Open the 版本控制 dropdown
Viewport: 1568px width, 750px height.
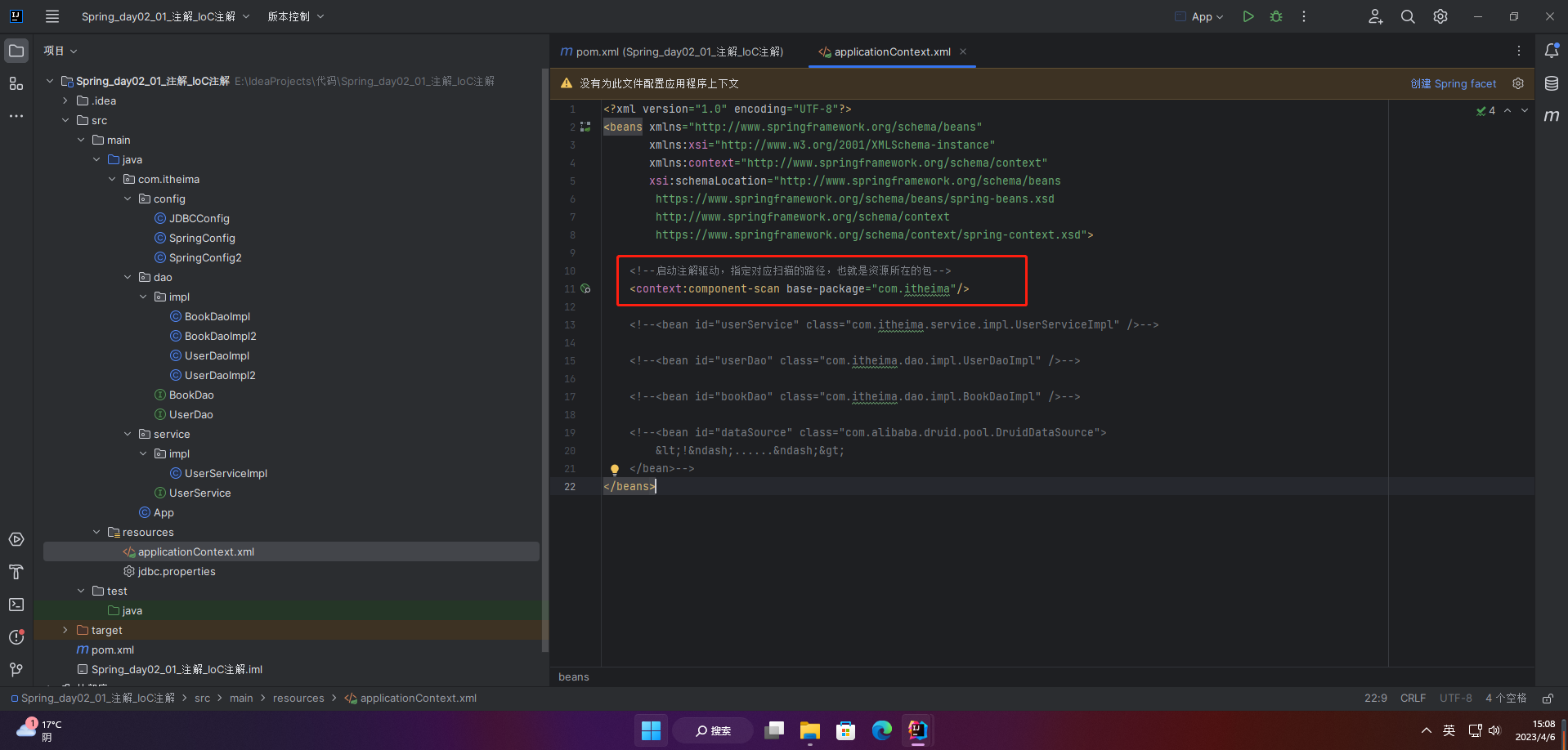click(296, 16)
